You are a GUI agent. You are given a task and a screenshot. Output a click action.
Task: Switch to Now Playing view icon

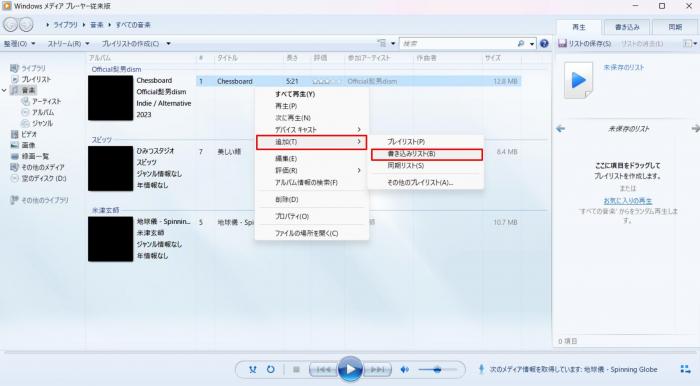pos(685,369)
